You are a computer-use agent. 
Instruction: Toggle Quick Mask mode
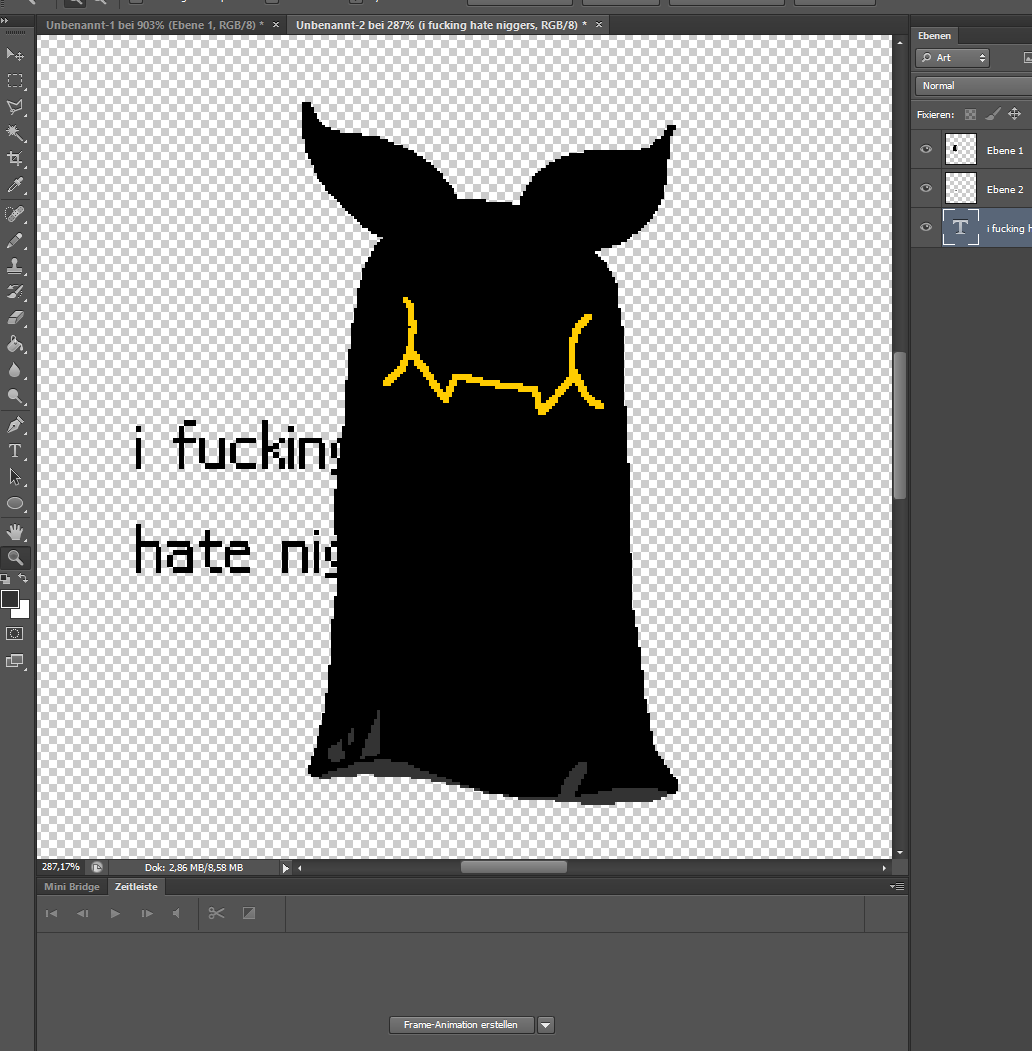click(x=14, y=633)
